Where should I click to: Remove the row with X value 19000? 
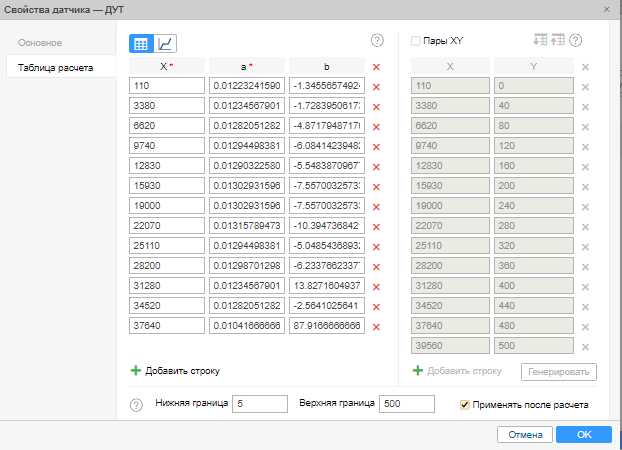[377, 207]
